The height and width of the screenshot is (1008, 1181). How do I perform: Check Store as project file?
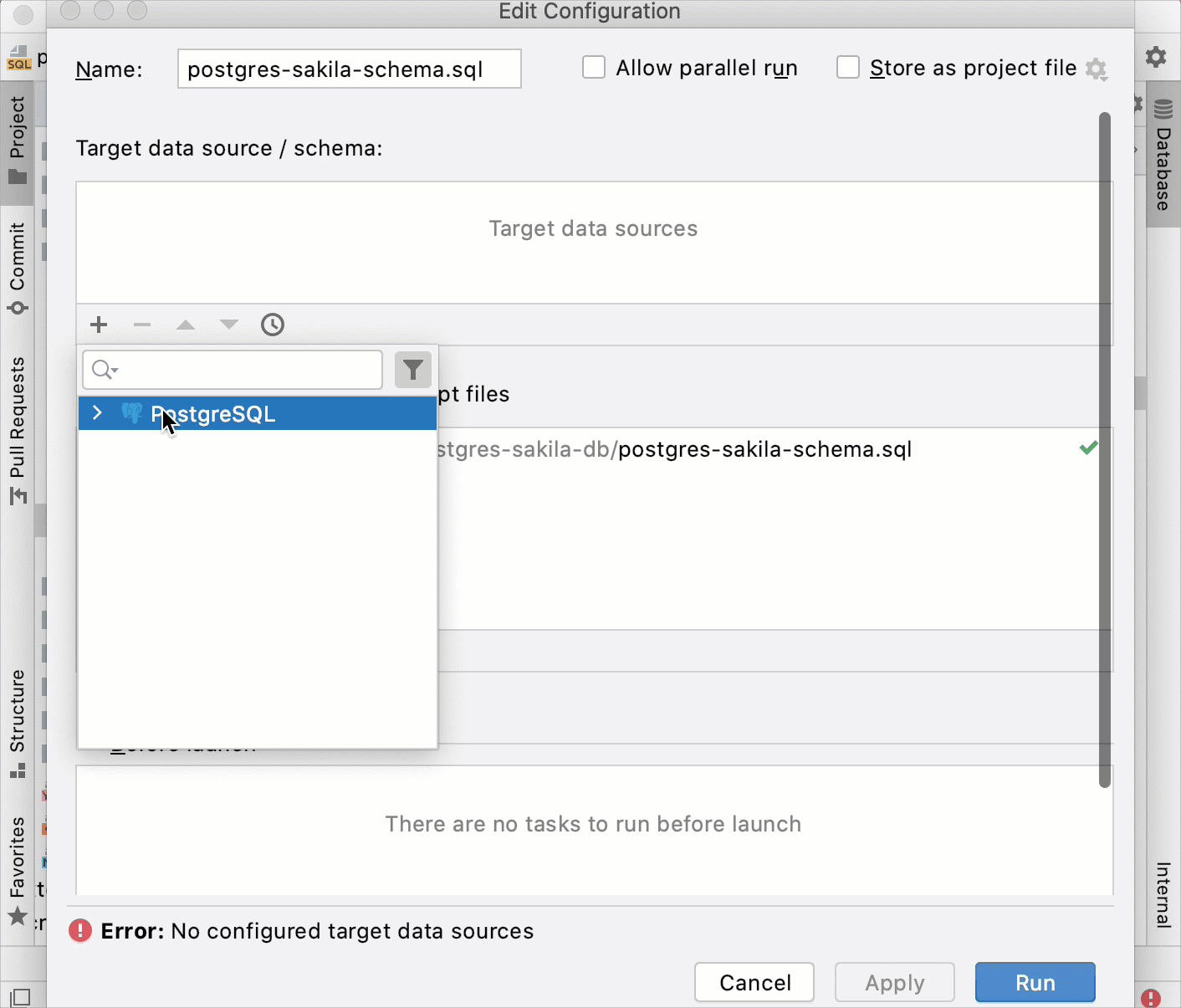[848, 67]
